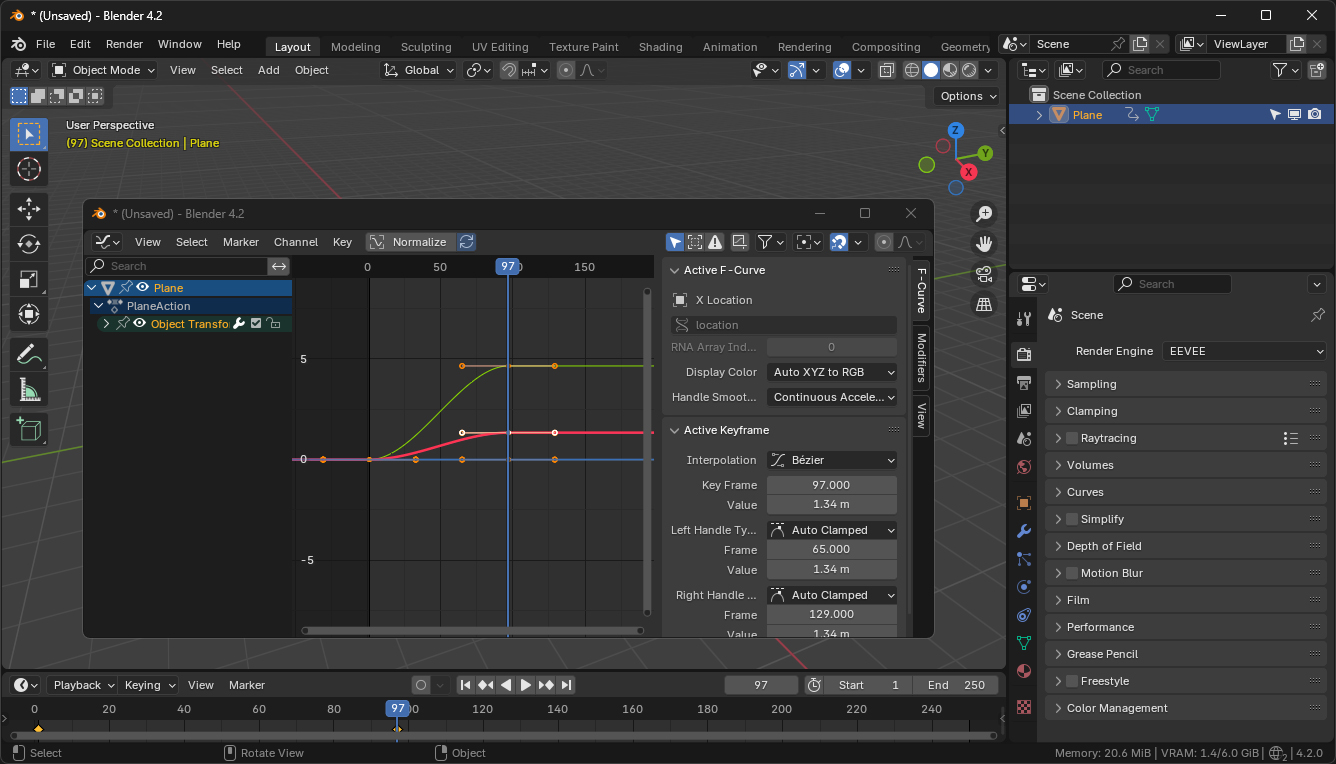
Task: Toggle the Normalize button
Action: [x=409, y=242]
